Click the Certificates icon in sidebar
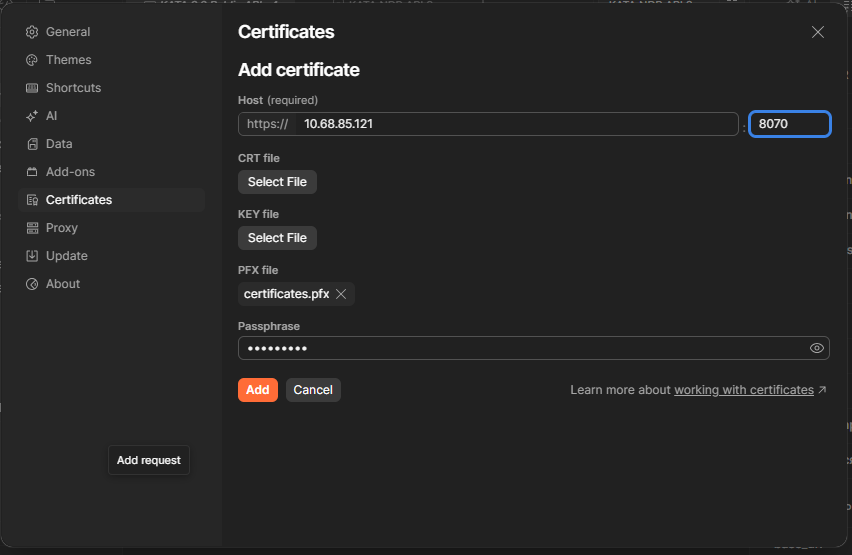The image size is (852, 555). pos(32,200)
